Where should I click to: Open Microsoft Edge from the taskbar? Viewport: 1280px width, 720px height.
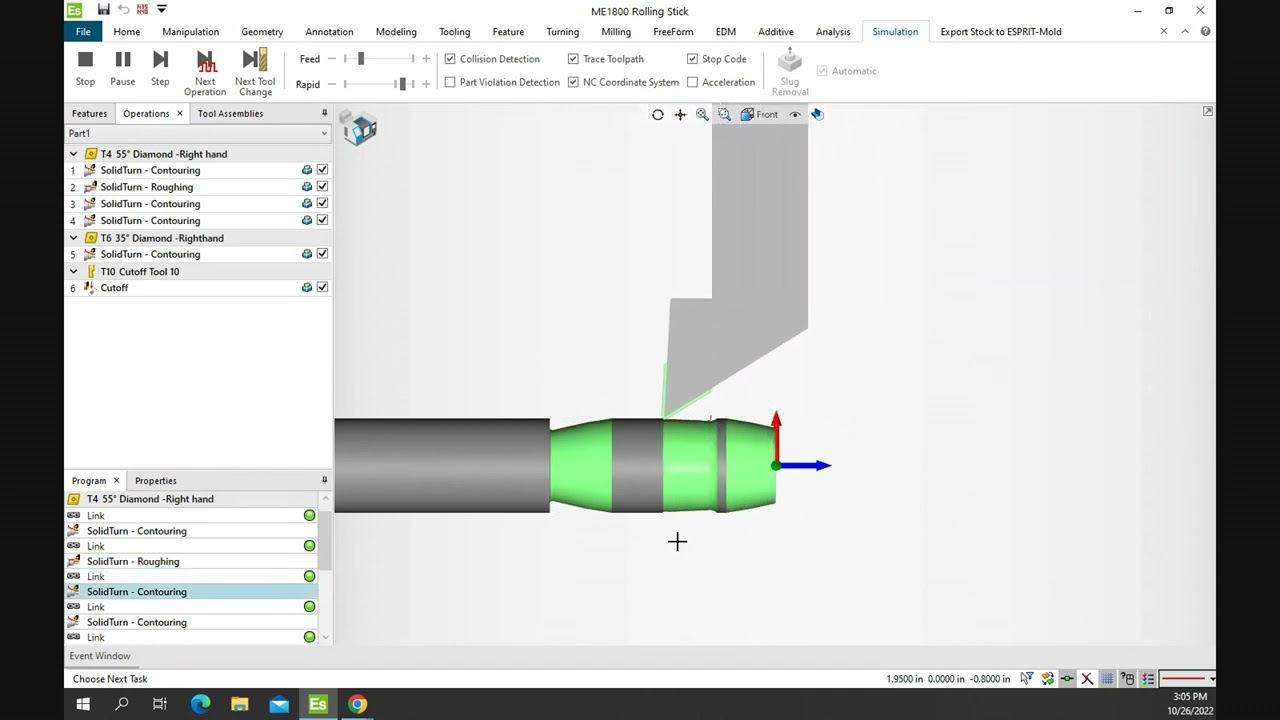coord(200,704)
